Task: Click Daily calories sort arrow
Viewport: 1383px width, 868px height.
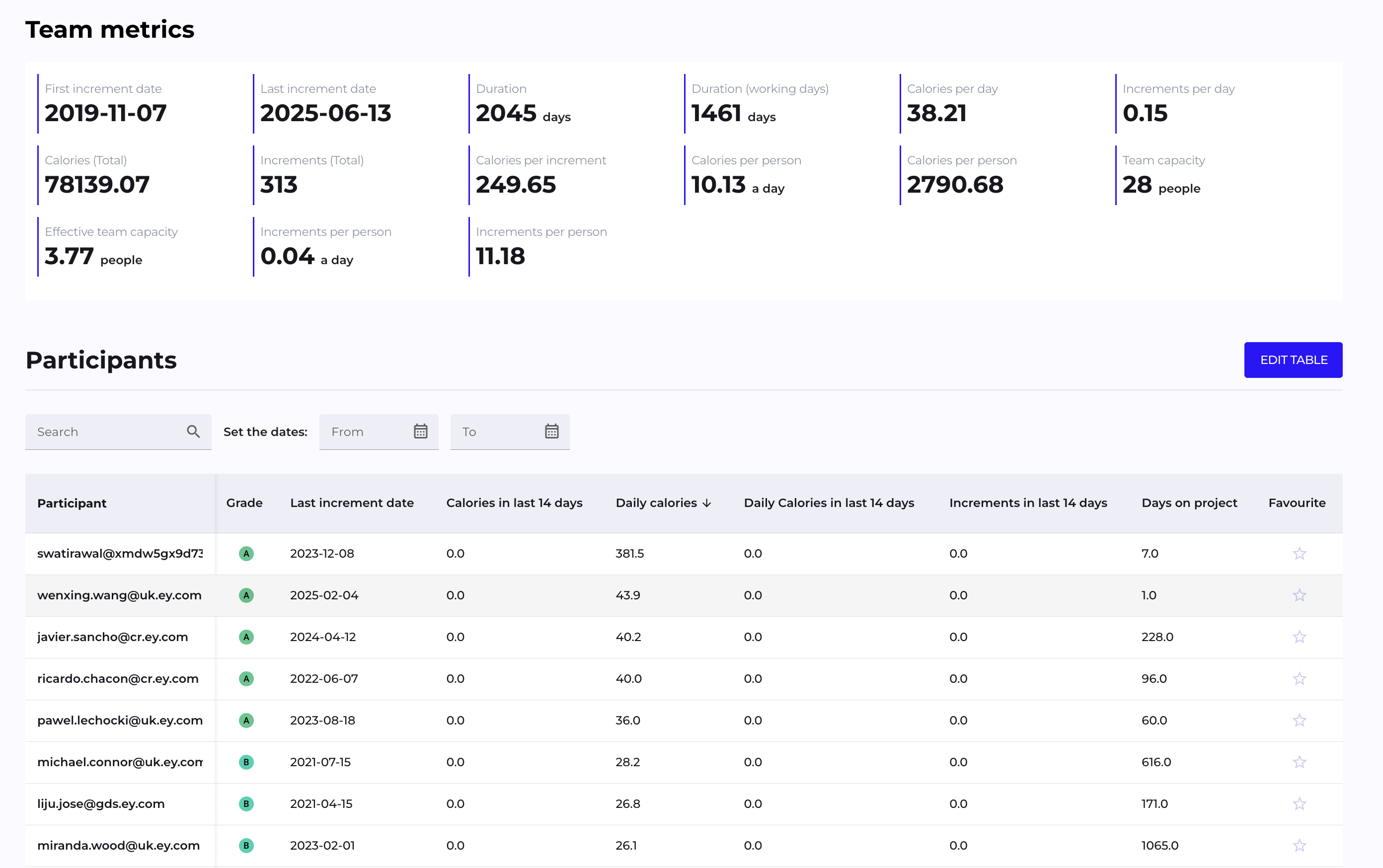Action: [x=707, y=504]
